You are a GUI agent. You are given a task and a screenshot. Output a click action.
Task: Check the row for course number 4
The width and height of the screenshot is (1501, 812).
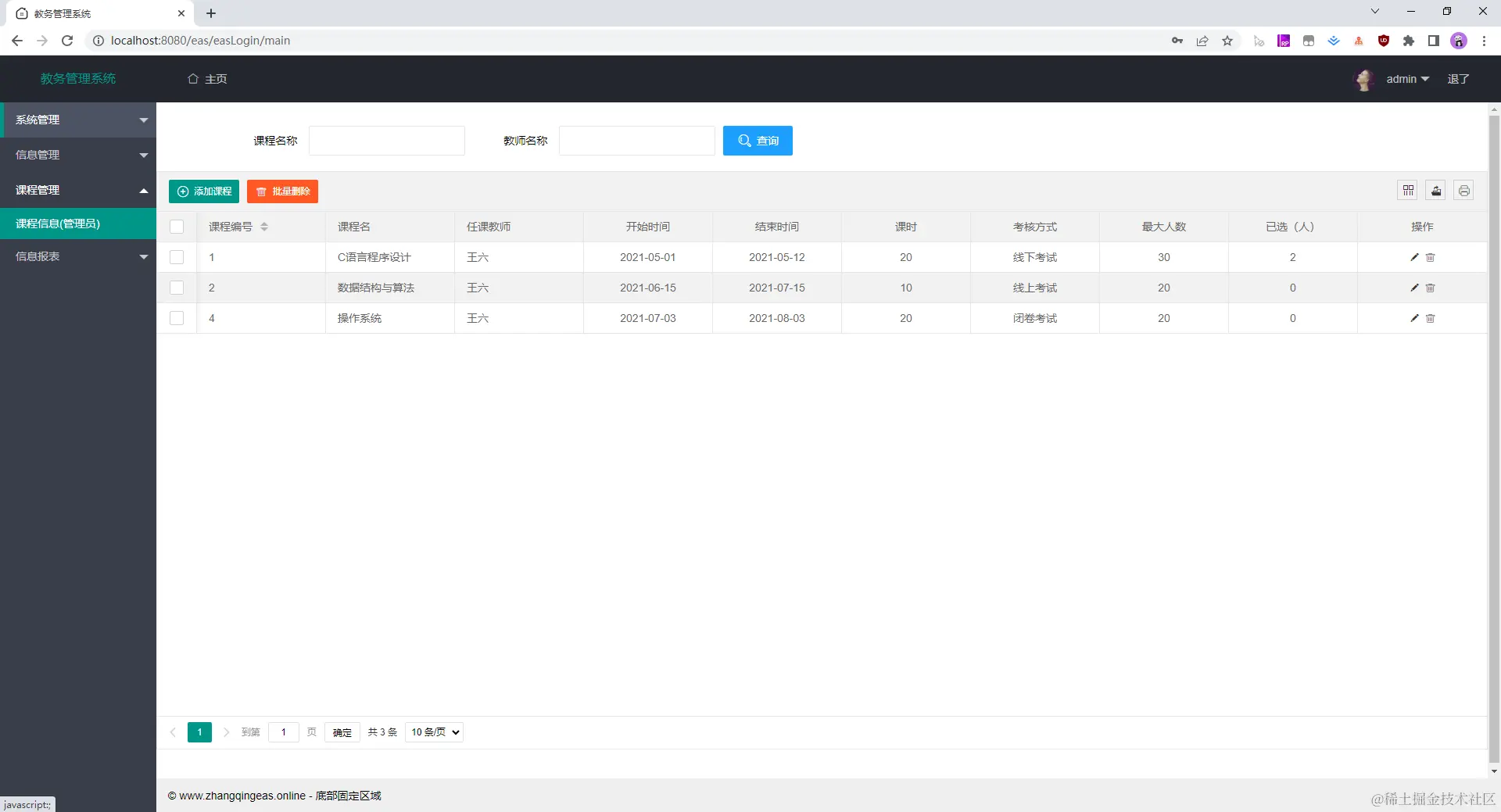(x=177, y=318)
